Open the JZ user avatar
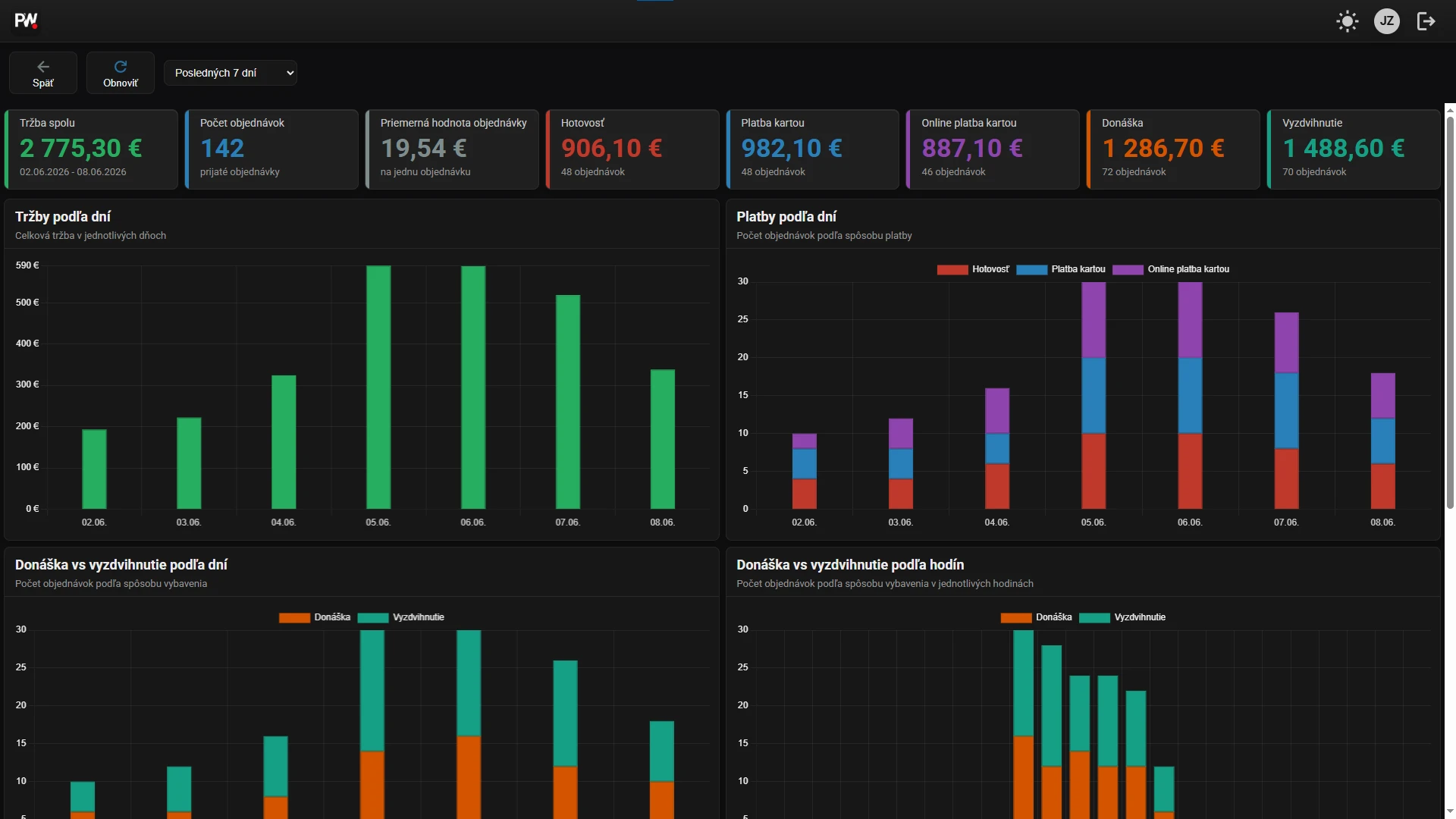Viewport: 1456px width, 819px height. coord(1387,21)
